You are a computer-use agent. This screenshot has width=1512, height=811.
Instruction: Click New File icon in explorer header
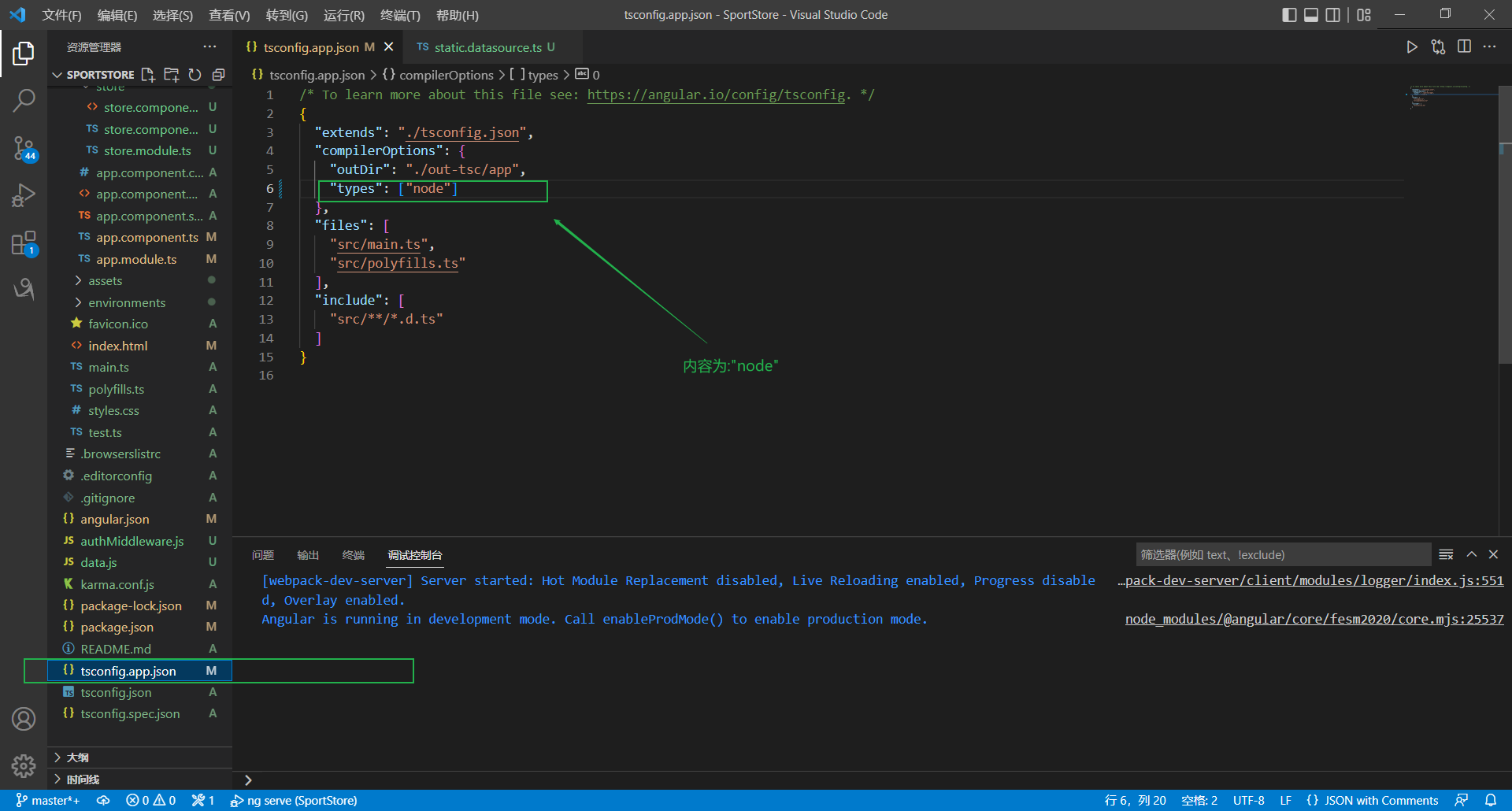tap(148, 75)
